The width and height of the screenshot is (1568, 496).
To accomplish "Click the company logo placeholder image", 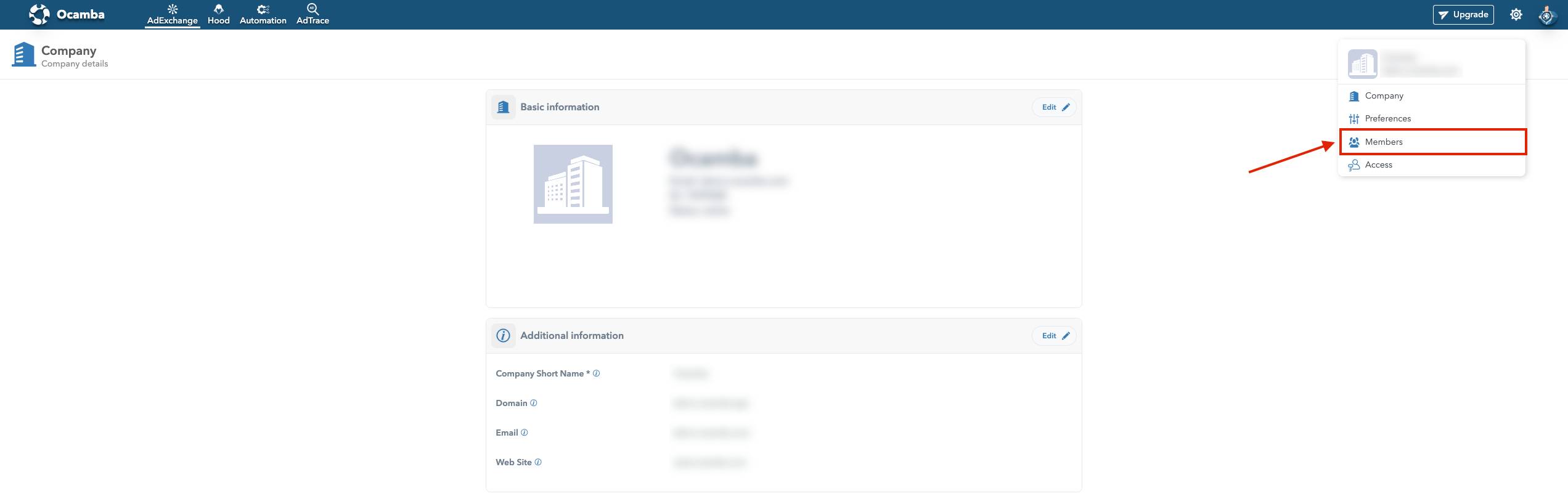I will pyautogui.click(x=573, y=184).
